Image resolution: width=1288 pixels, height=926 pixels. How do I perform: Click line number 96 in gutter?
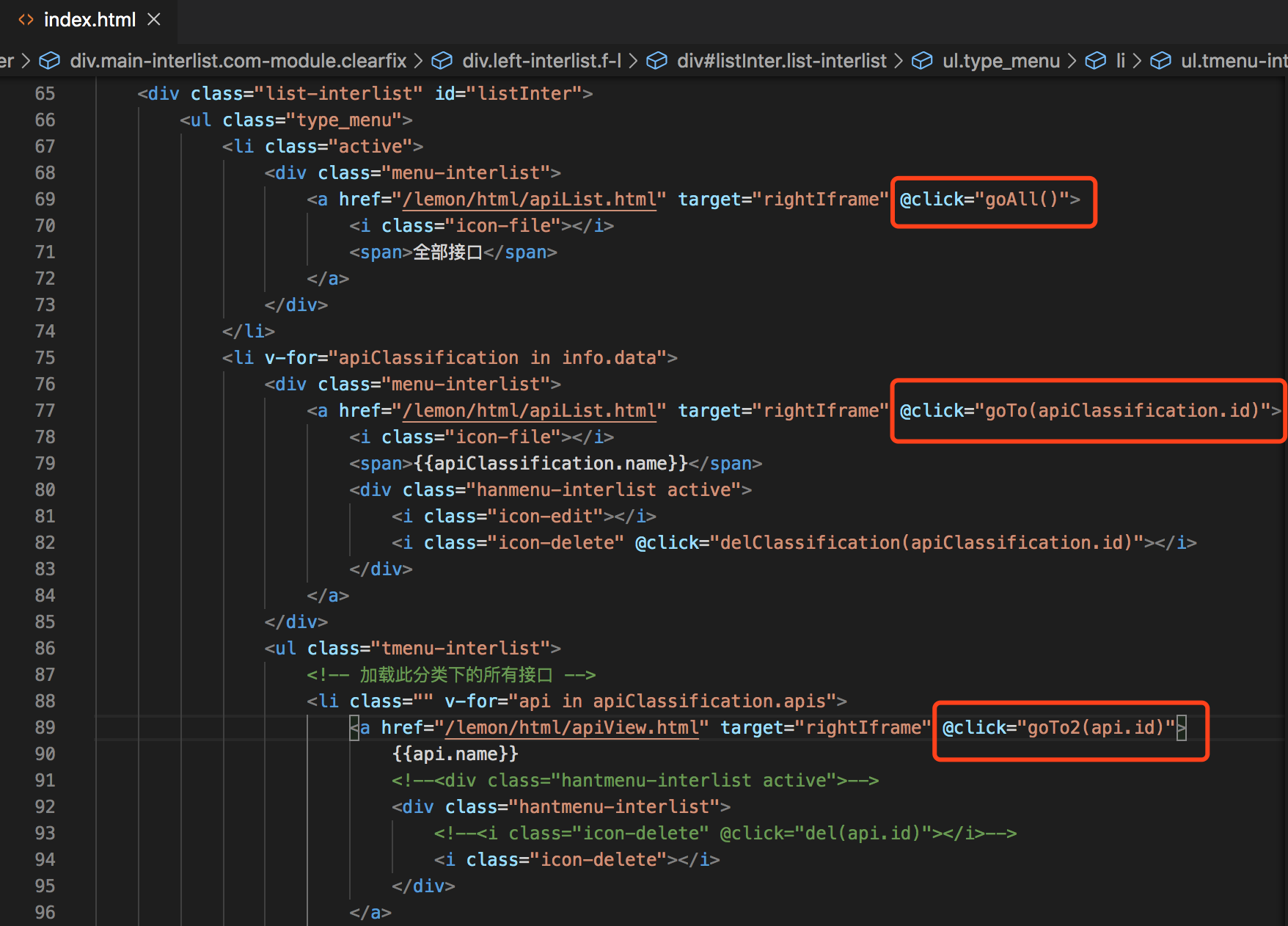(45, 912)
